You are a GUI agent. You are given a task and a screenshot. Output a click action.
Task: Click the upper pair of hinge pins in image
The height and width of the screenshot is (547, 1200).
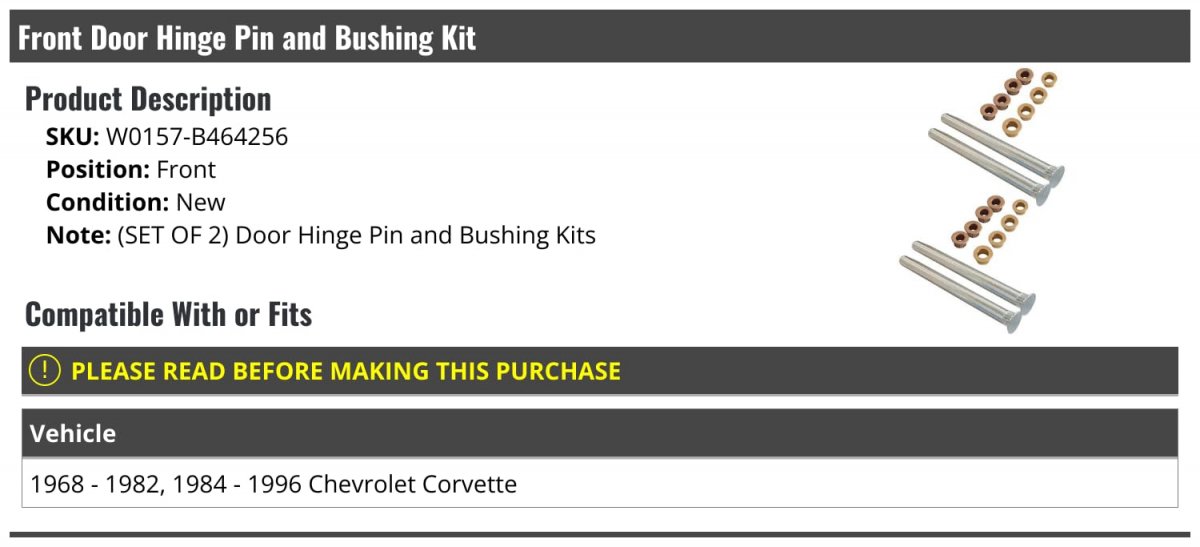(x=997, y=160)
